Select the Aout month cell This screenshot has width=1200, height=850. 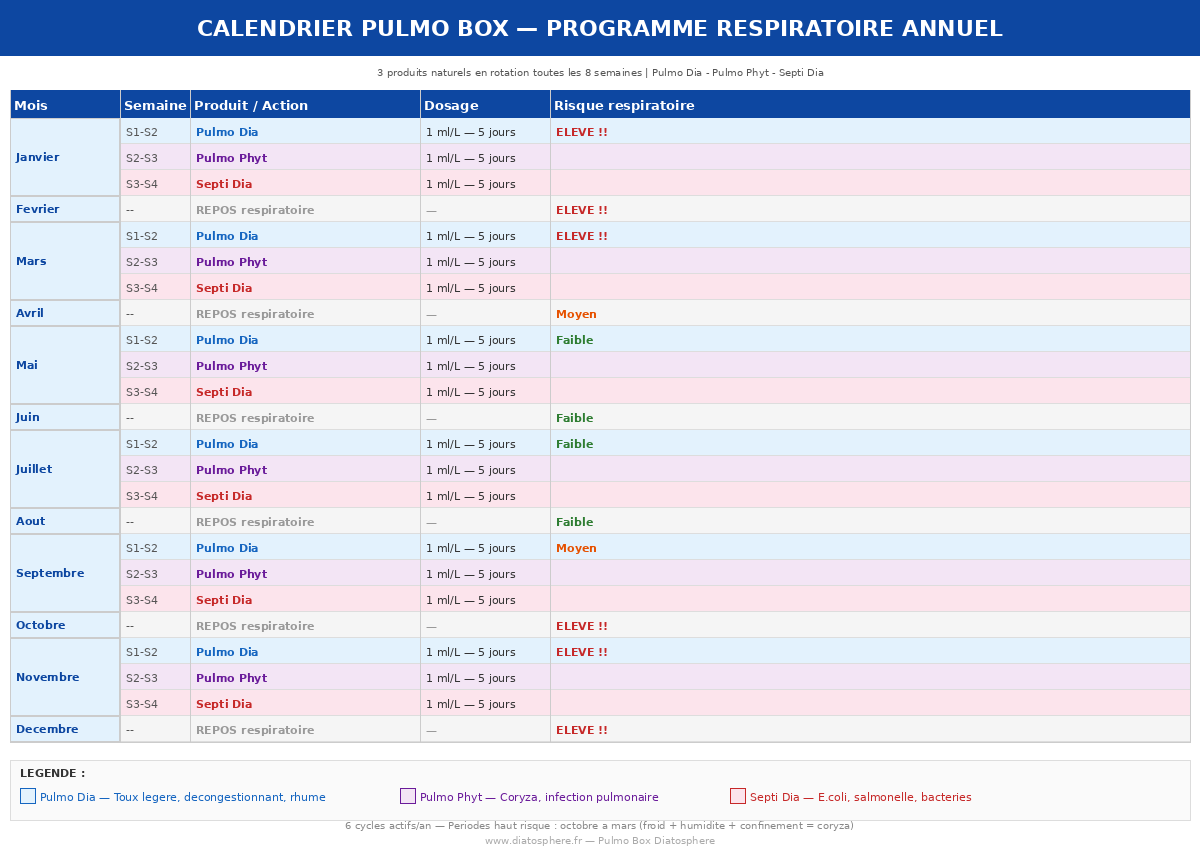[65, 521]
